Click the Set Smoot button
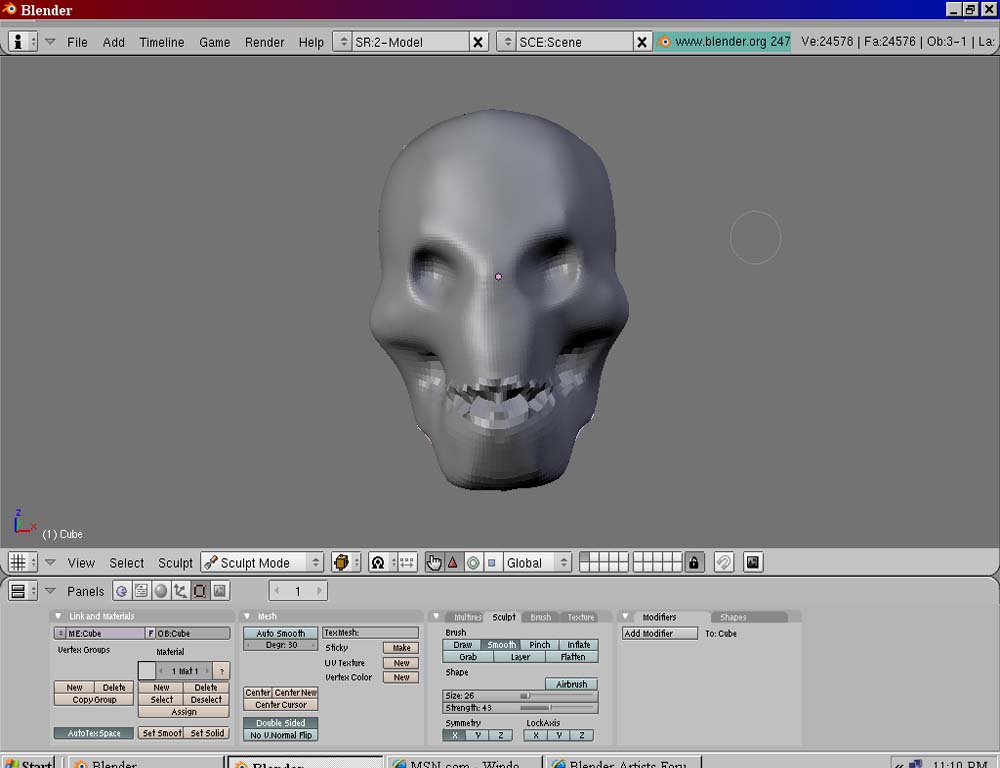Image resolution: width=1000 pixels, height=768 pixels. 161,733
